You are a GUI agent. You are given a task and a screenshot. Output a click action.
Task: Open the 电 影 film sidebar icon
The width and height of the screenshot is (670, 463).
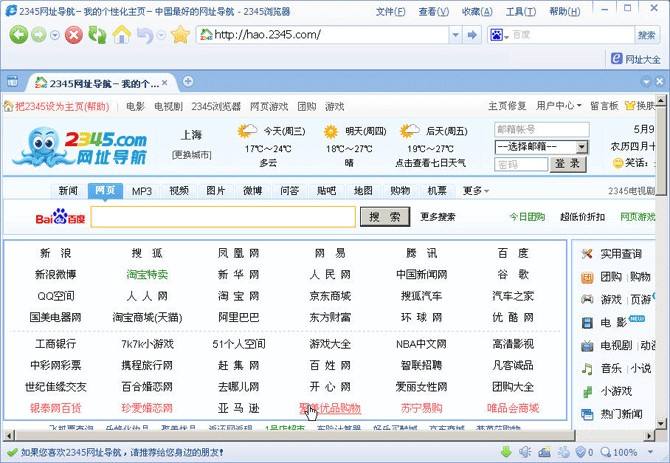pos(587,322)
